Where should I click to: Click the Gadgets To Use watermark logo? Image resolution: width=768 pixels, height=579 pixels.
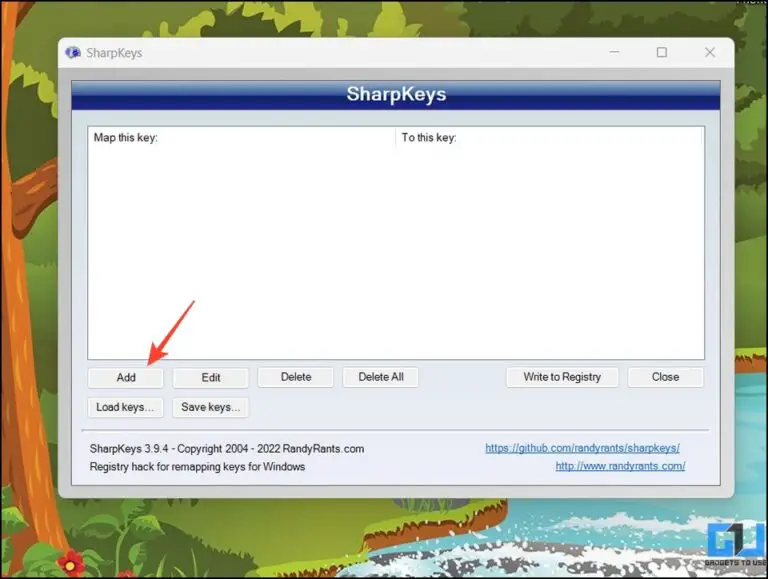click(736, 545)
